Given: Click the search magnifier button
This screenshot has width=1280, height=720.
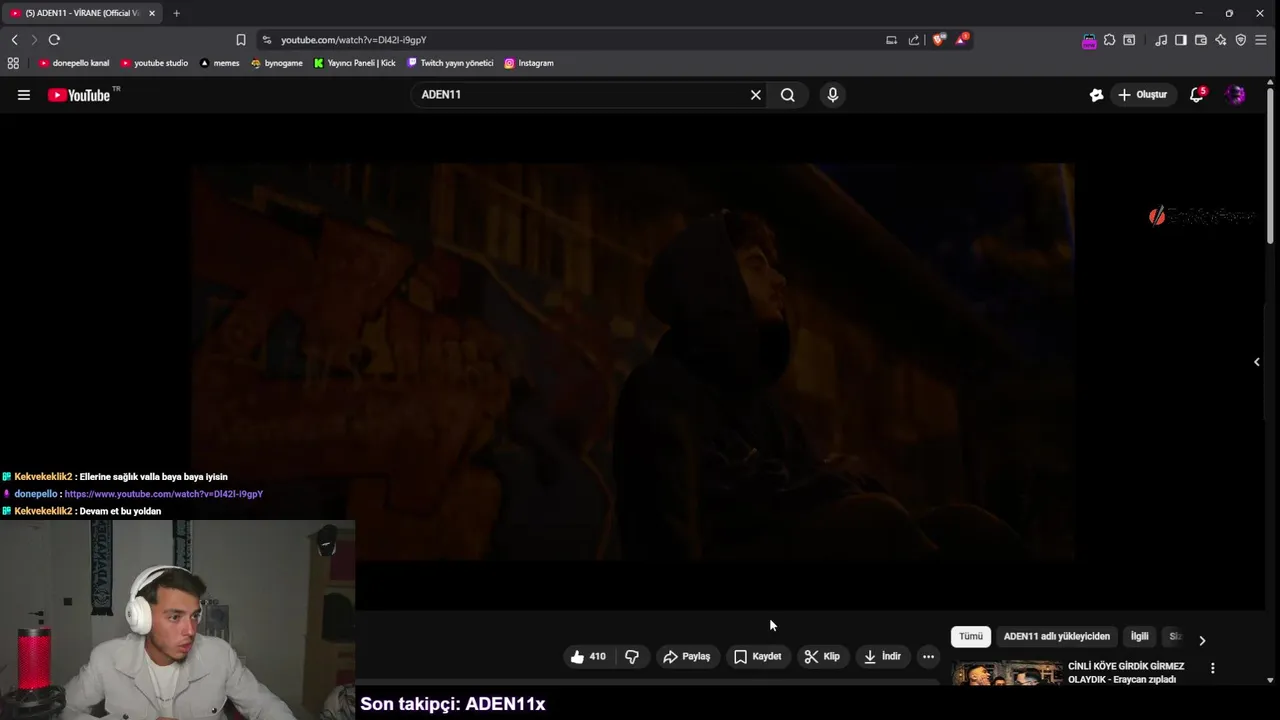Looking at the screenshot, I should (788, 95).
